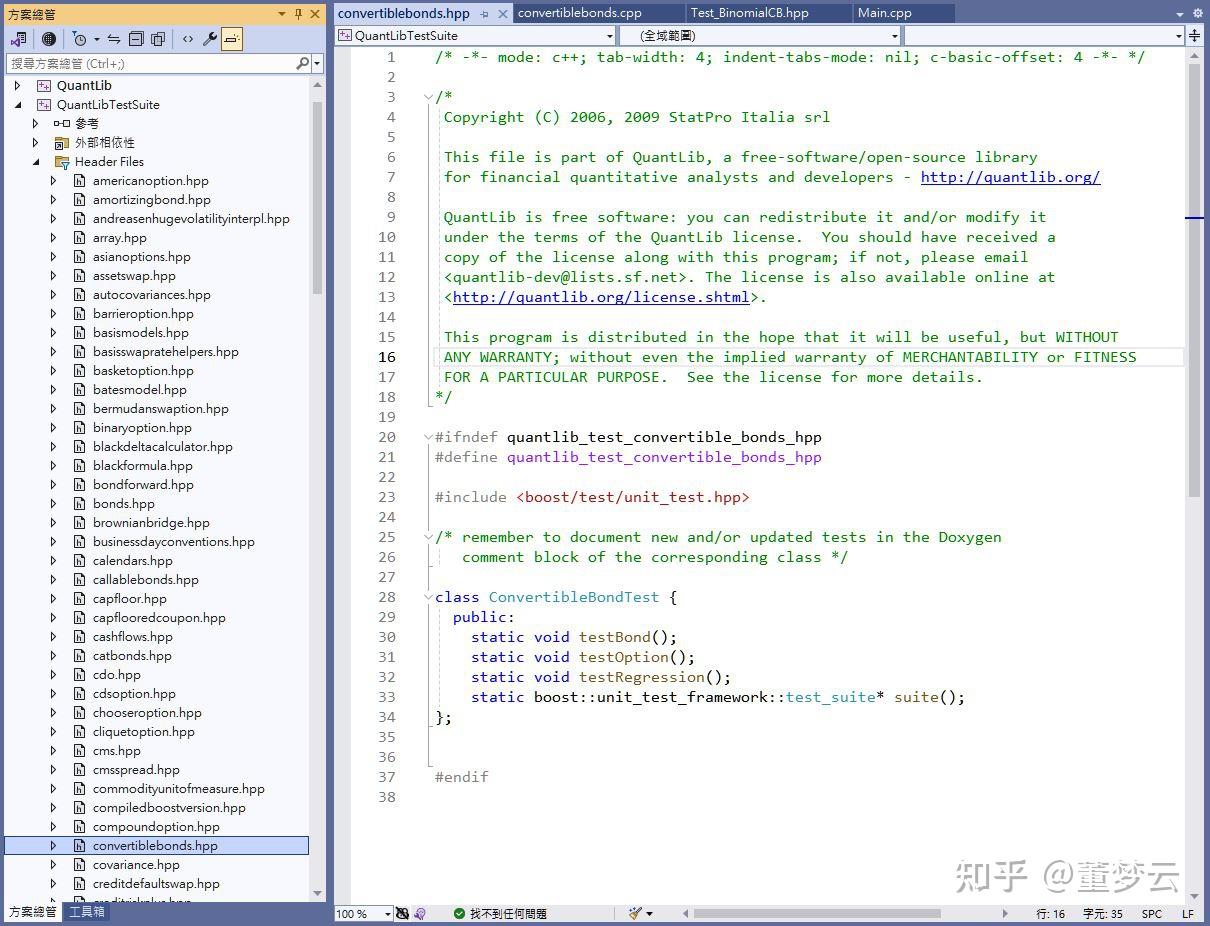Image resolution: width=1210 pixels, height=926 pixels.
Task: Select bonds.hpp in the file tree
Action: [x=124, y=504]
